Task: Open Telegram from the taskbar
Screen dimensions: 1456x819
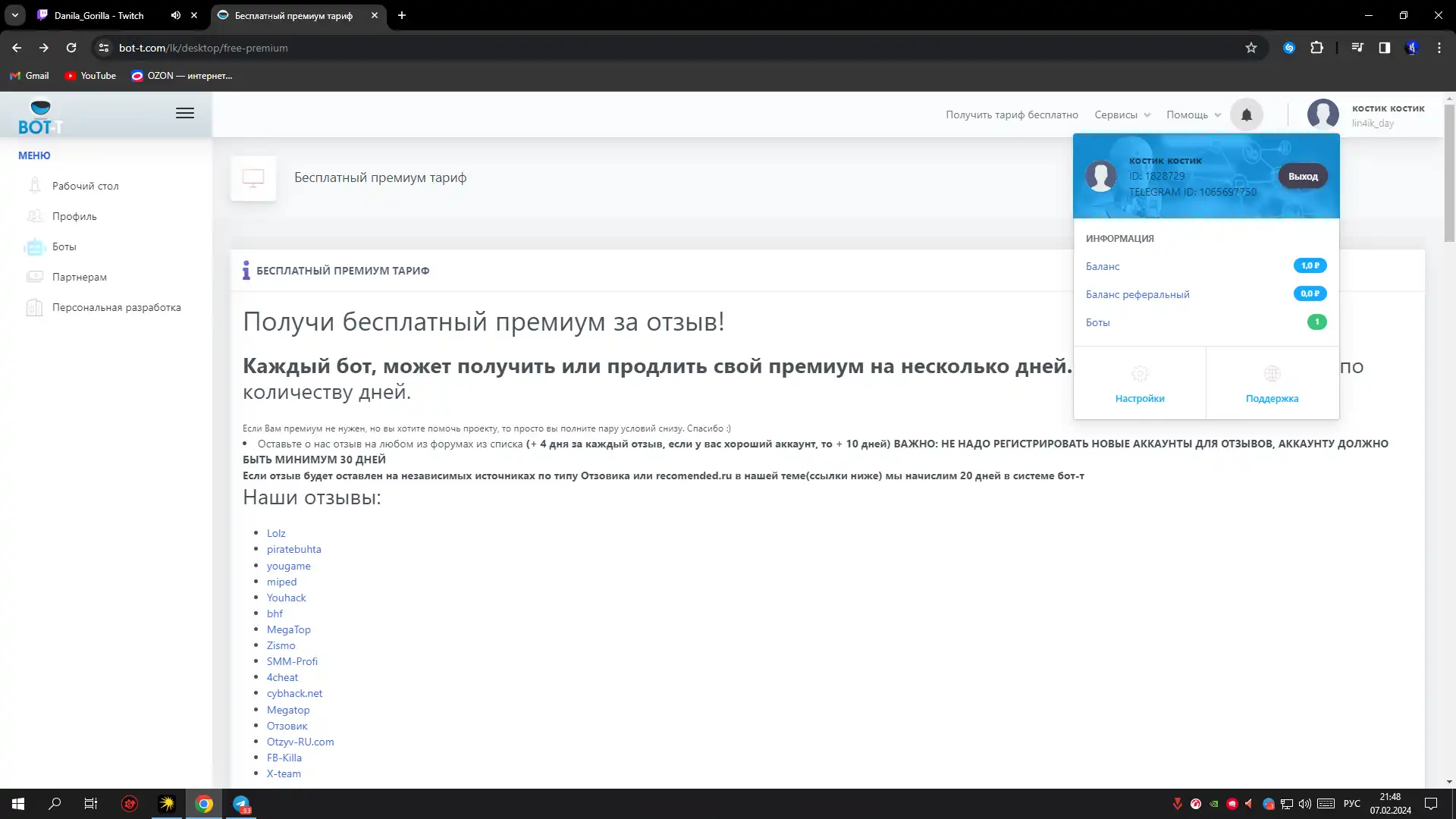Action: pos(241,804)
